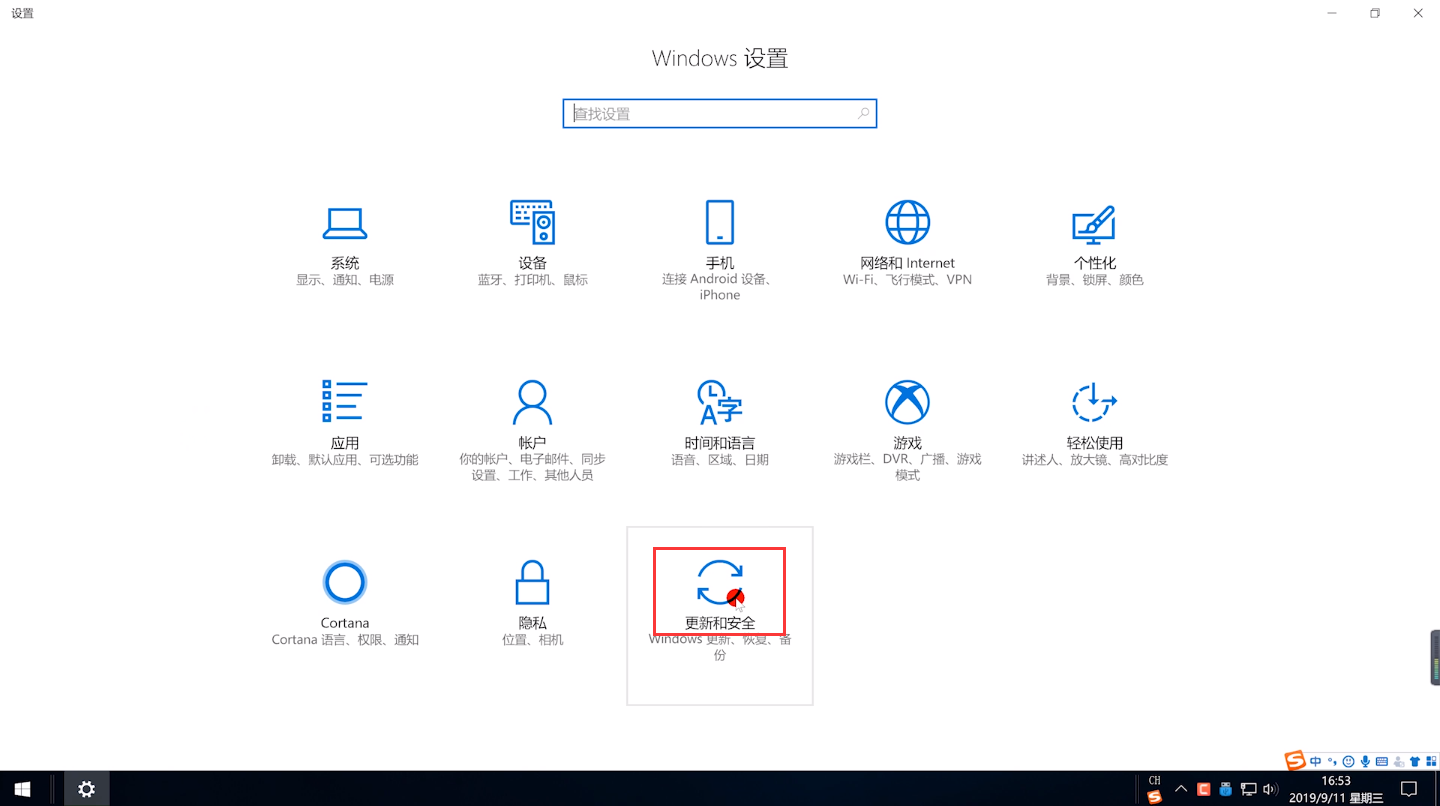The width and height of the screenshot is (1440, 806).
Task: Show hidden system tray icons
Action: [1181, 789]
